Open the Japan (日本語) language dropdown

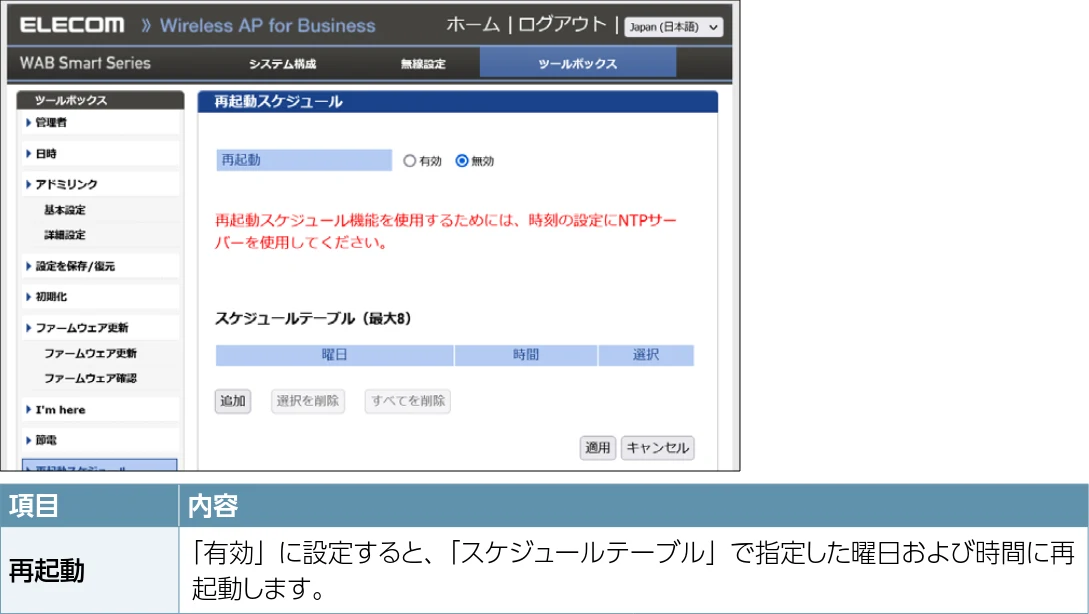click(673, 27)
